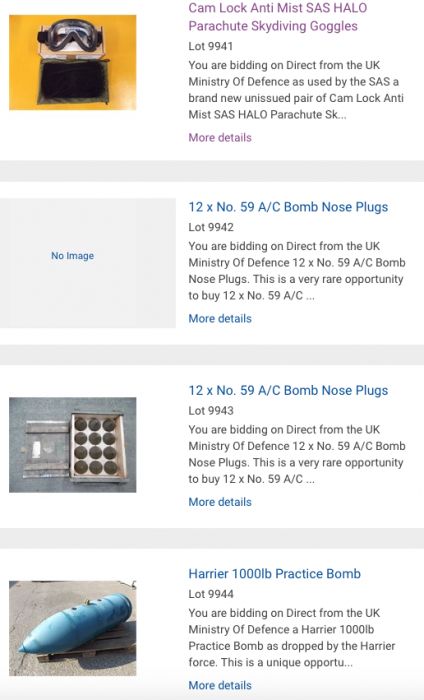
Task: Click the wooden crate of nose plugs photo
Action: 73,445
